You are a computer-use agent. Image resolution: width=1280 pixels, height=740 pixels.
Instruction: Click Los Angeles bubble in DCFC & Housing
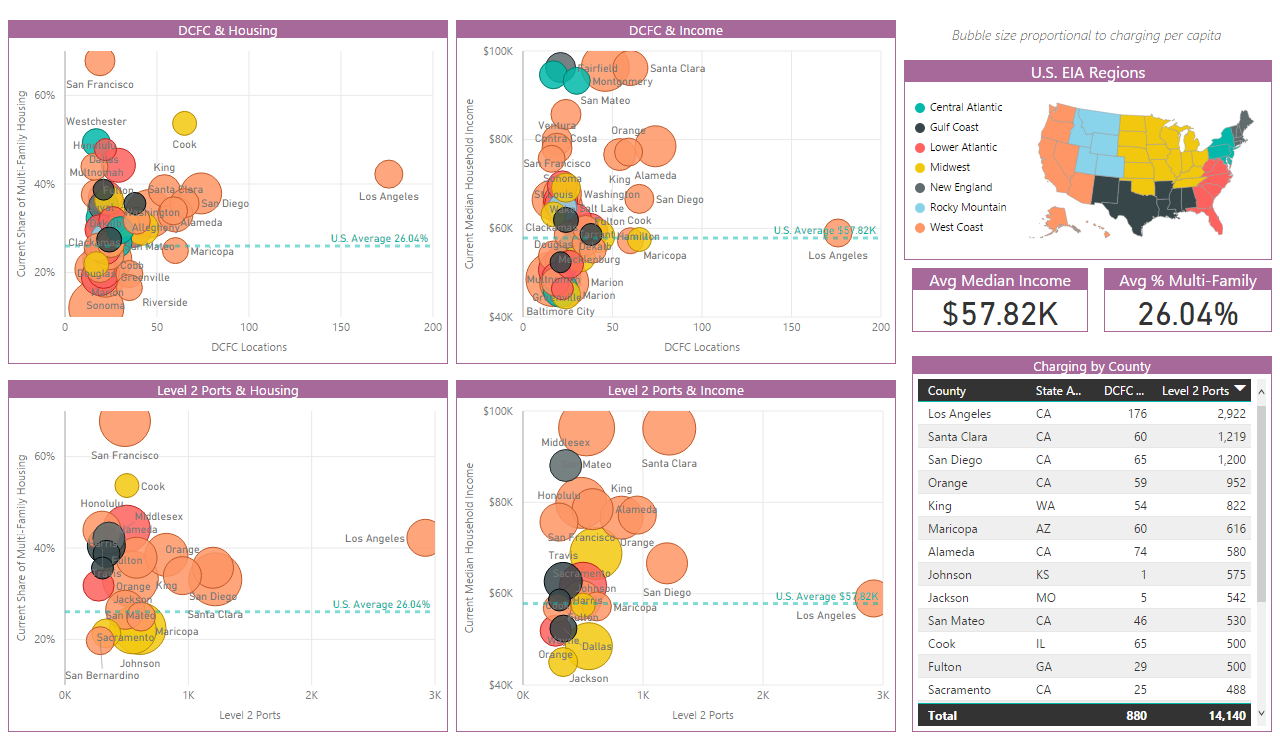388,174
